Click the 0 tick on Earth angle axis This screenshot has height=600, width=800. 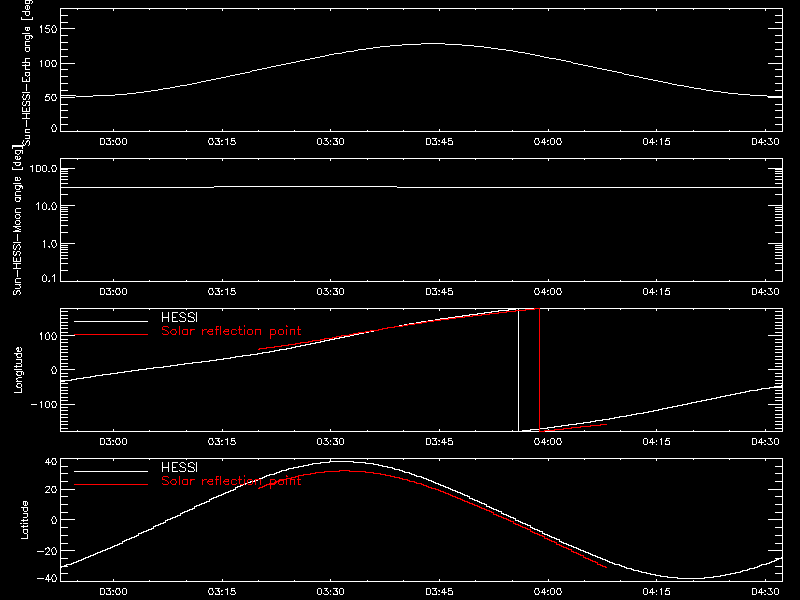click(x=54, y=128)
